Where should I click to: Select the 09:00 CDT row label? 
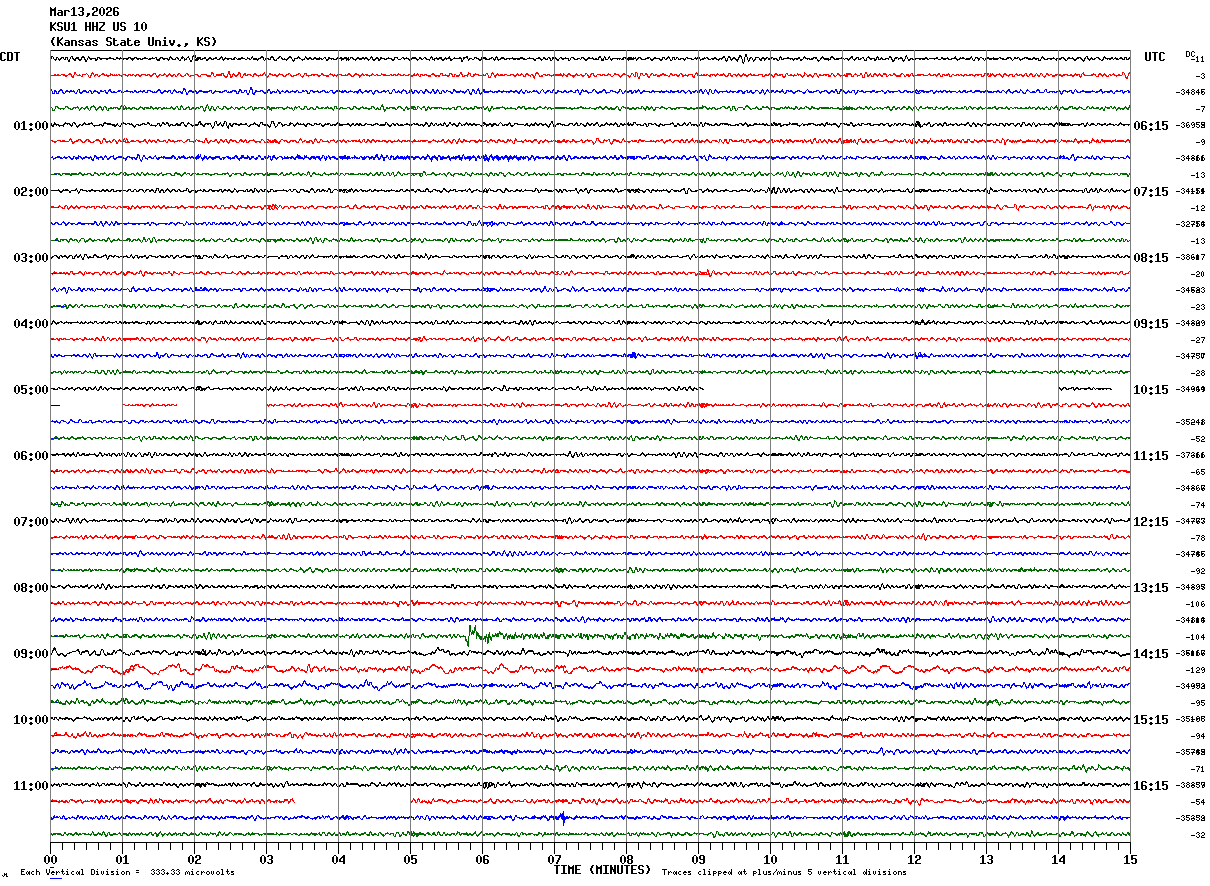(31, 654)
